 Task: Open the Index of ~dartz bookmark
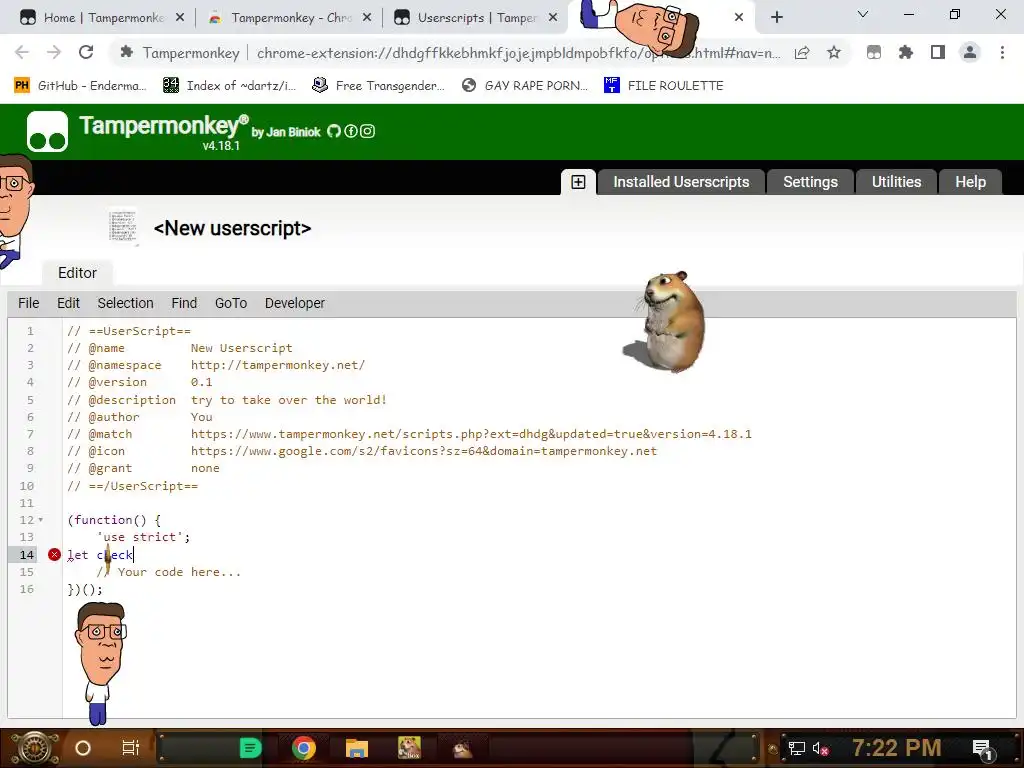click(229, 86)
